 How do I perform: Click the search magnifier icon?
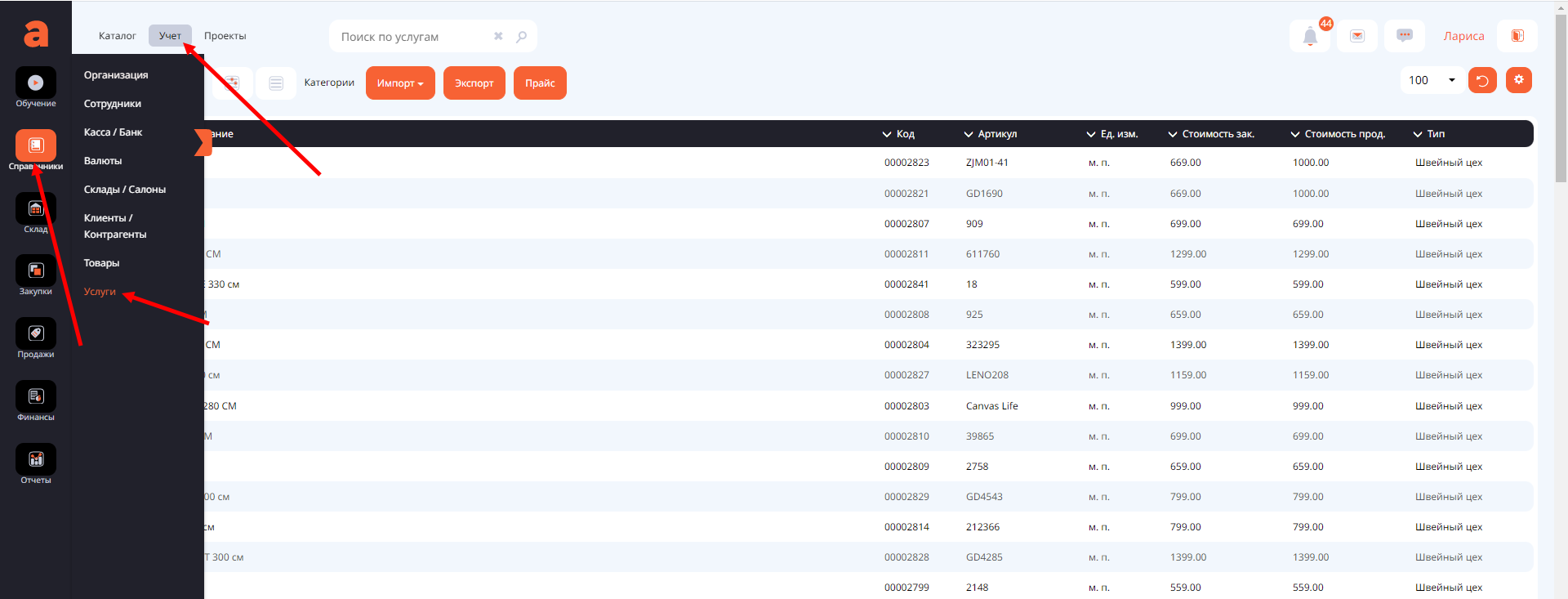(x=522, y=37)
